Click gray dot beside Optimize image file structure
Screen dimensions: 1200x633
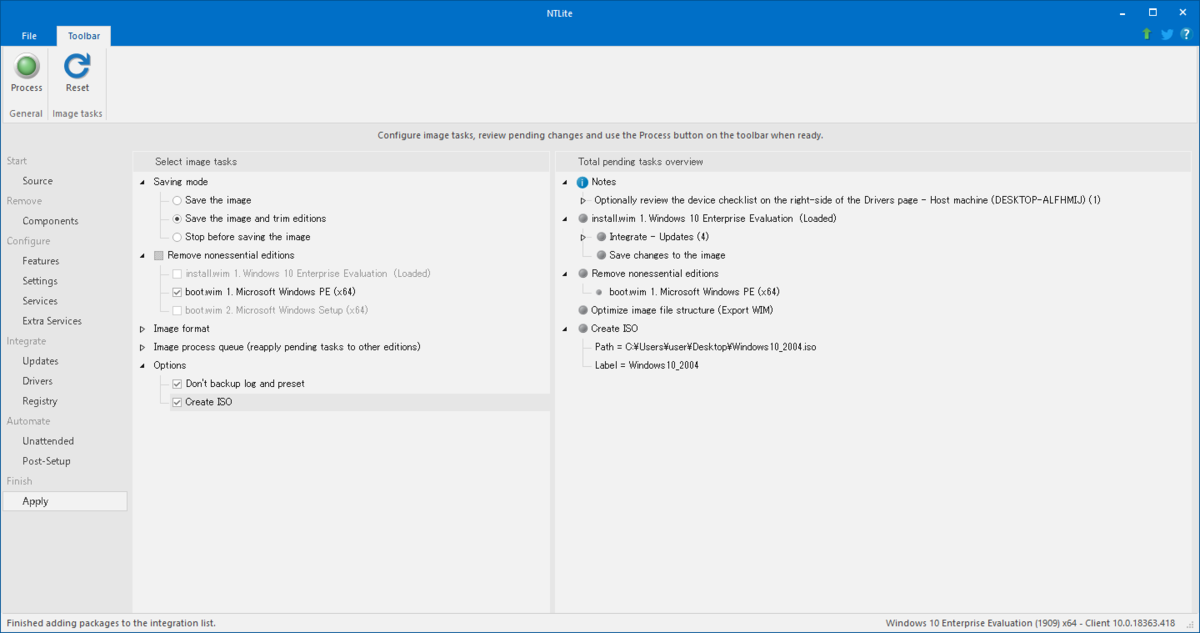coord(583,310)
